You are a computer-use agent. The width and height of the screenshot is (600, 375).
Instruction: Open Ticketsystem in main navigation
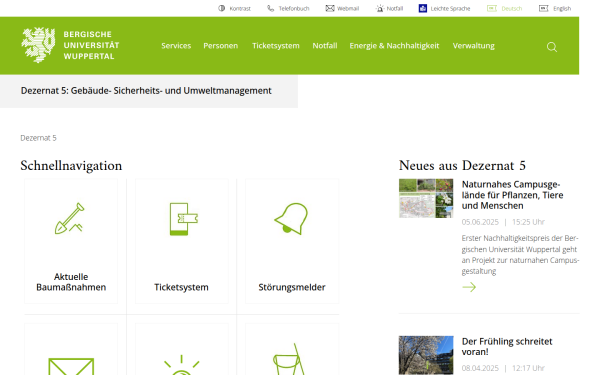coord(276,46)
